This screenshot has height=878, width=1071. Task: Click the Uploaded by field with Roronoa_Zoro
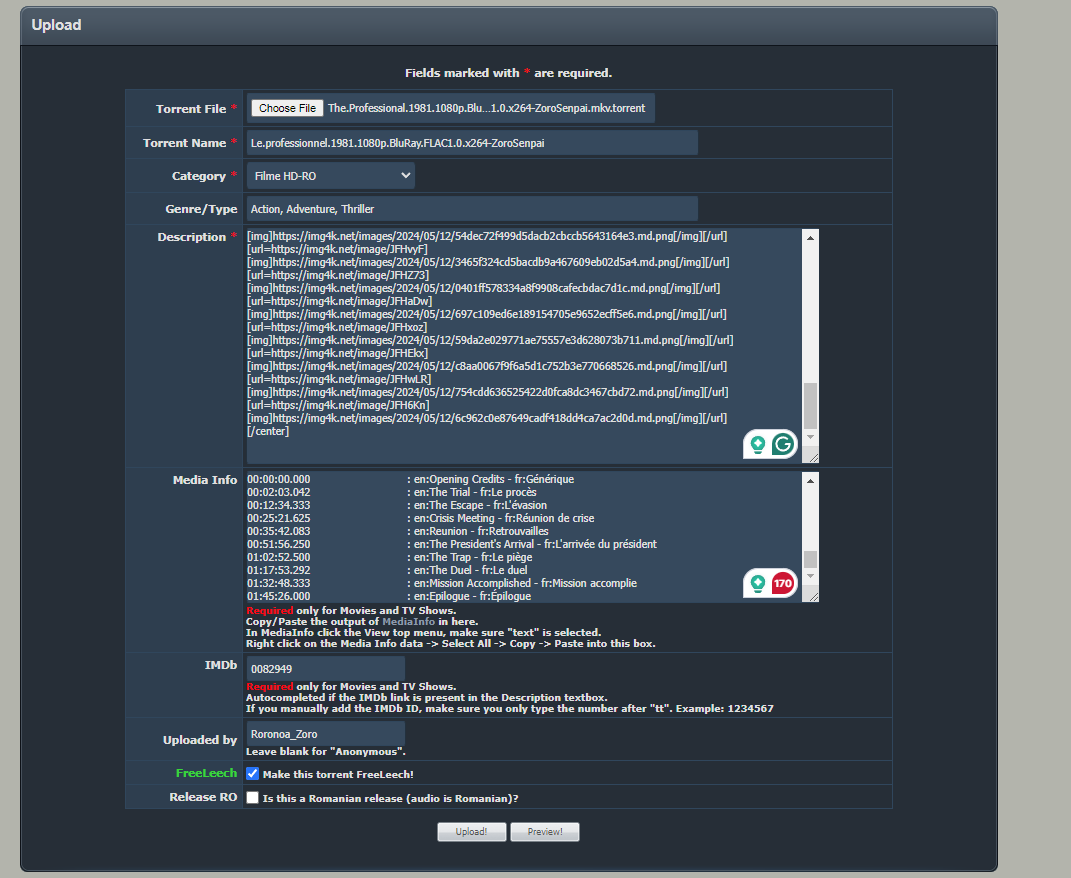[x=325, y=734]
